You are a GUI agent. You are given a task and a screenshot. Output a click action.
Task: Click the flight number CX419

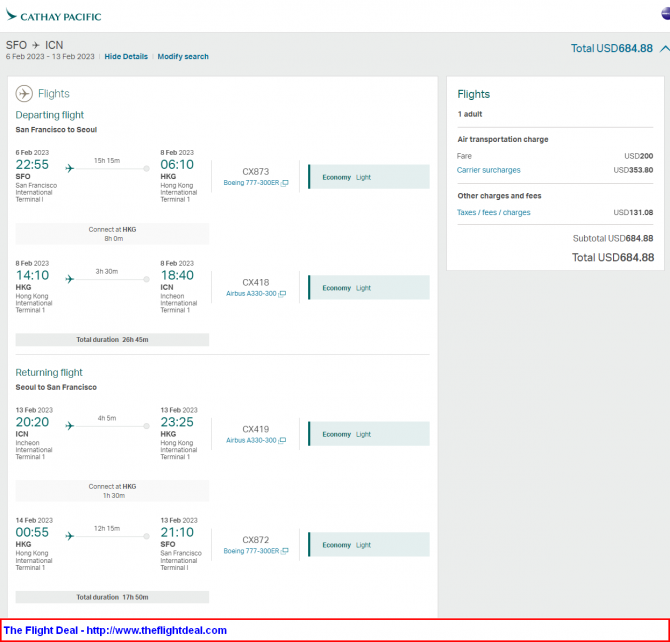coord(256,429)
